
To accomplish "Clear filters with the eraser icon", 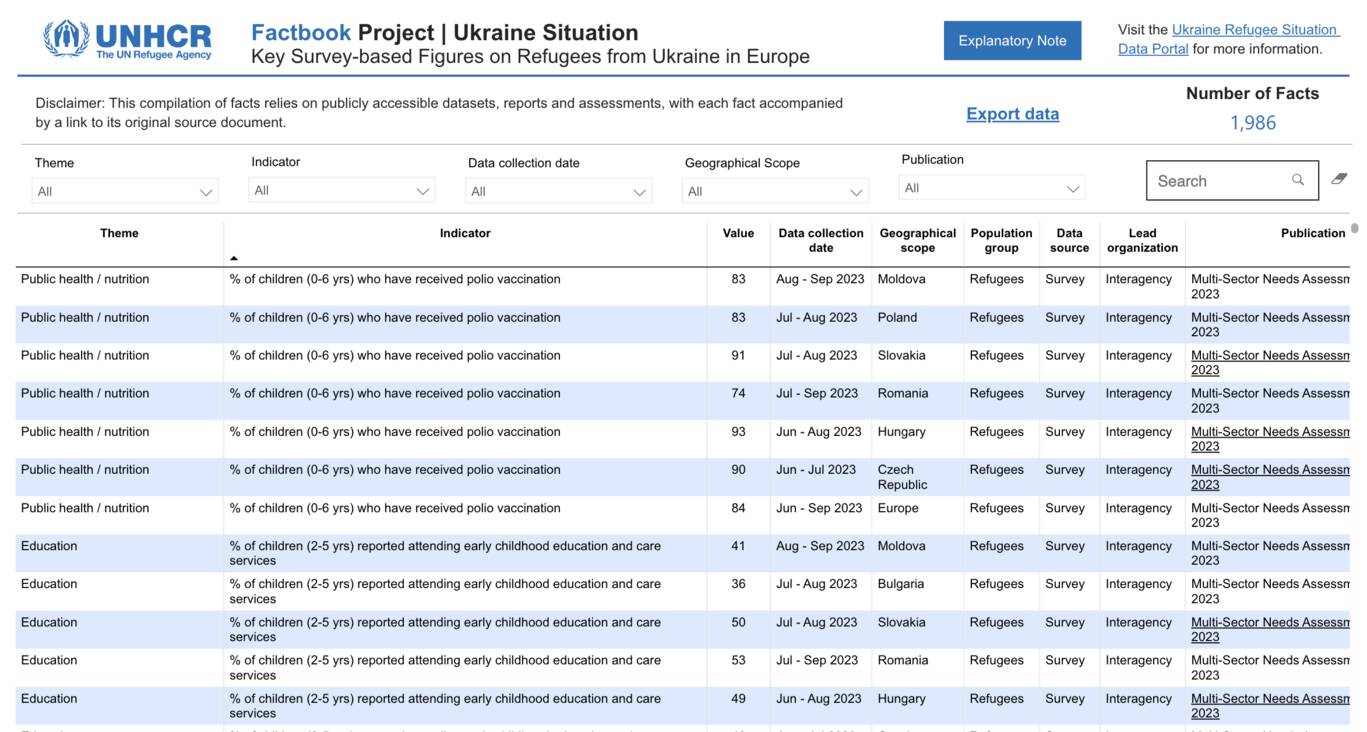I will pos(1339,179).
